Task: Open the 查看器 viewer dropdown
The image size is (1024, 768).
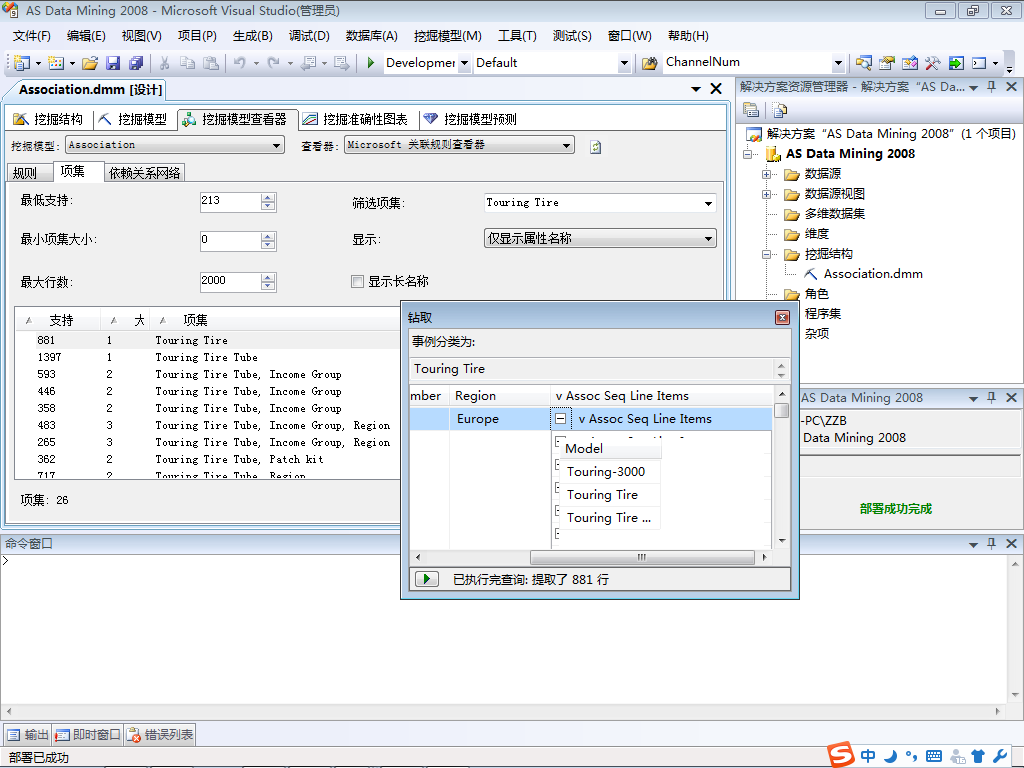Action: (567, 146)
